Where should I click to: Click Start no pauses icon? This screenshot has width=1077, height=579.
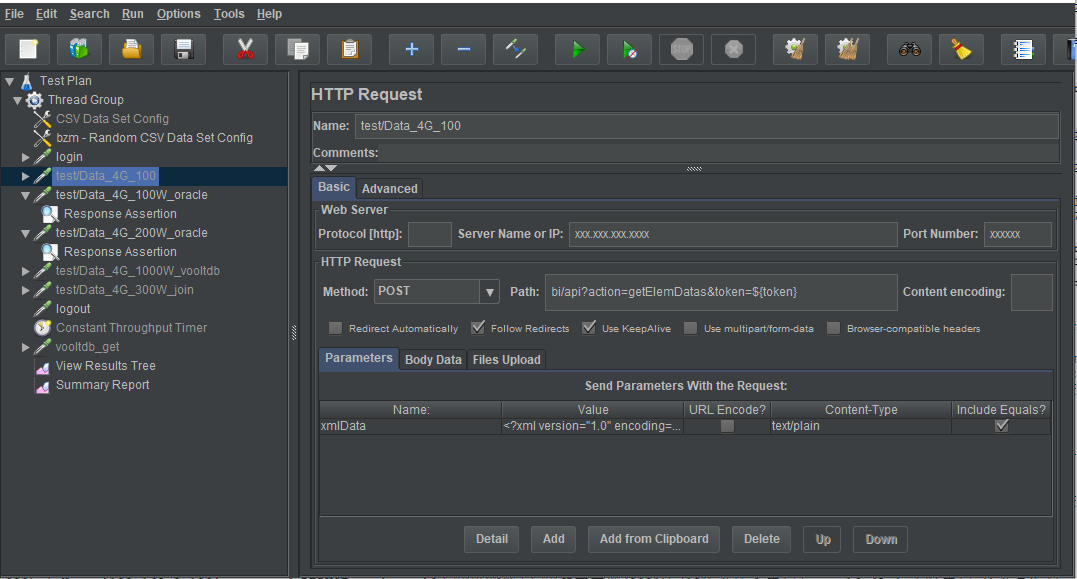click(x=629, y=49)
